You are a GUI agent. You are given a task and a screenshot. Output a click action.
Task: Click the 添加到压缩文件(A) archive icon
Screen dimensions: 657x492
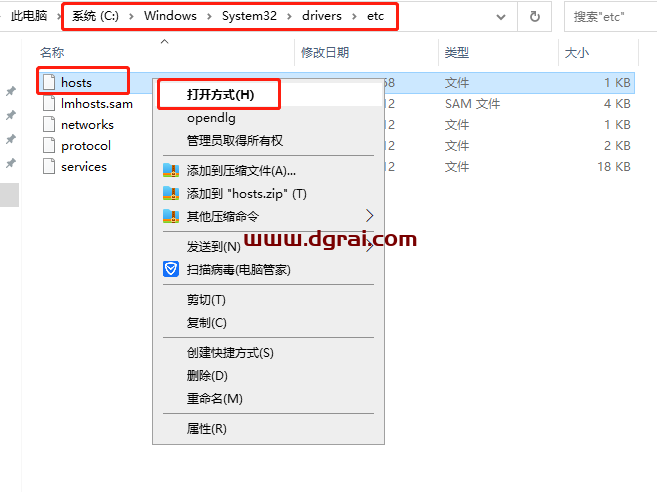(x=170, y=170)
